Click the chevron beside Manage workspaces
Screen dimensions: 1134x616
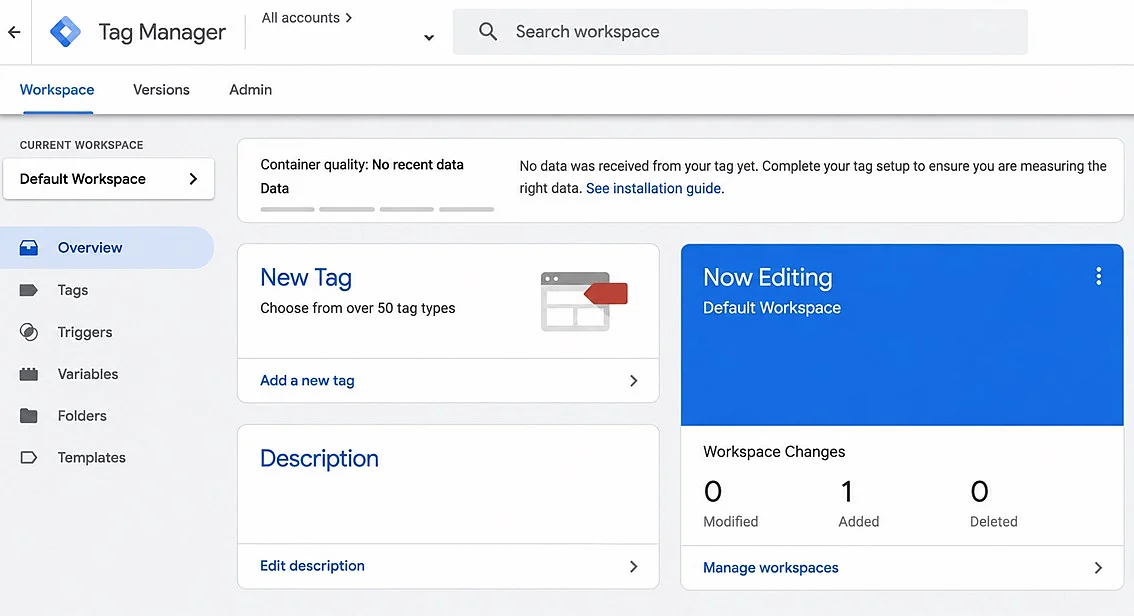click(x=1098, y=568)
